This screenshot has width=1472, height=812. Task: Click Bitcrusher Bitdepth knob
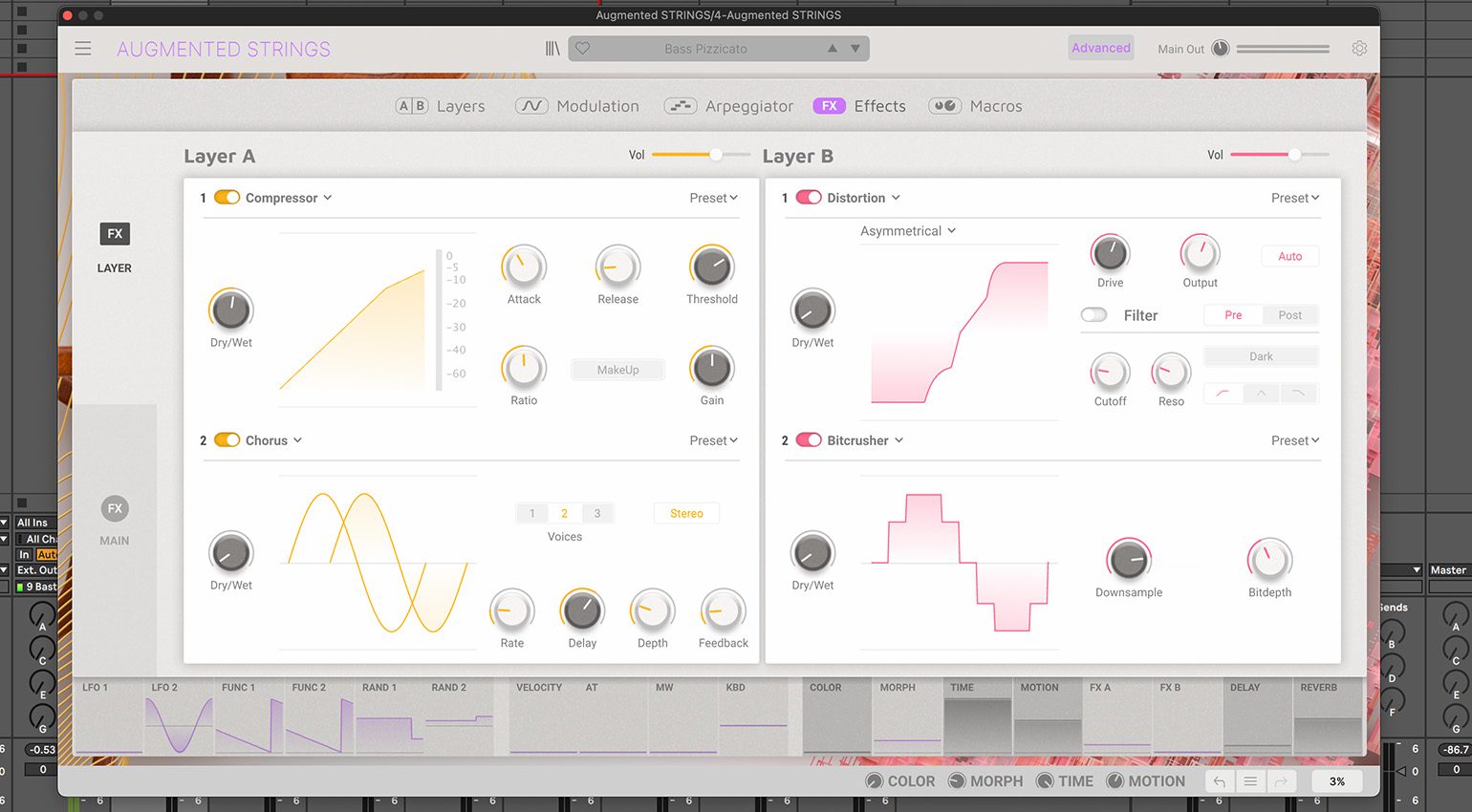(1269, 561)
